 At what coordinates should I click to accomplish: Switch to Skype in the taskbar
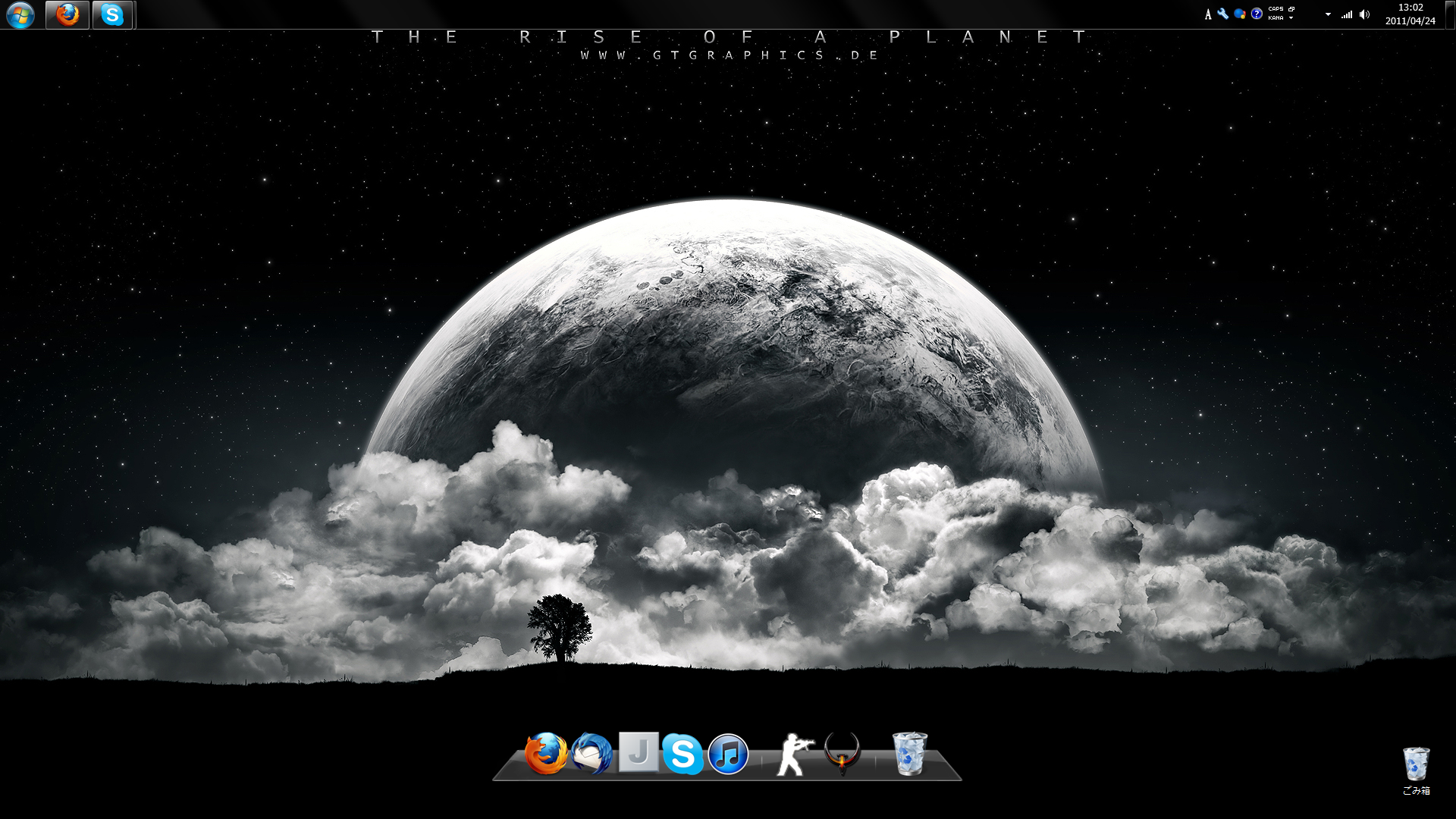click(113, 15)
